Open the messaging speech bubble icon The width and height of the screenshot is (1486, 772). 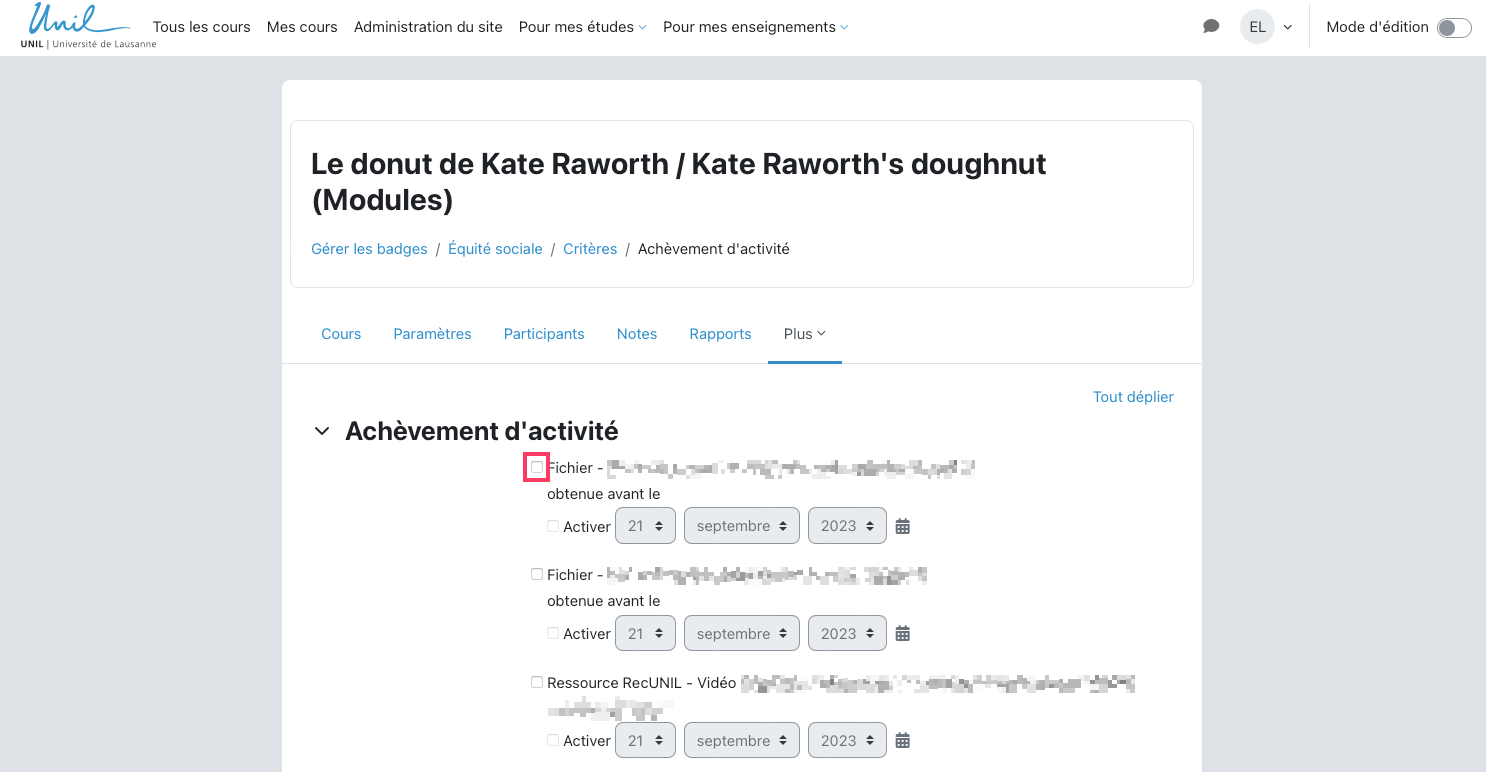tap(1211, 27)
